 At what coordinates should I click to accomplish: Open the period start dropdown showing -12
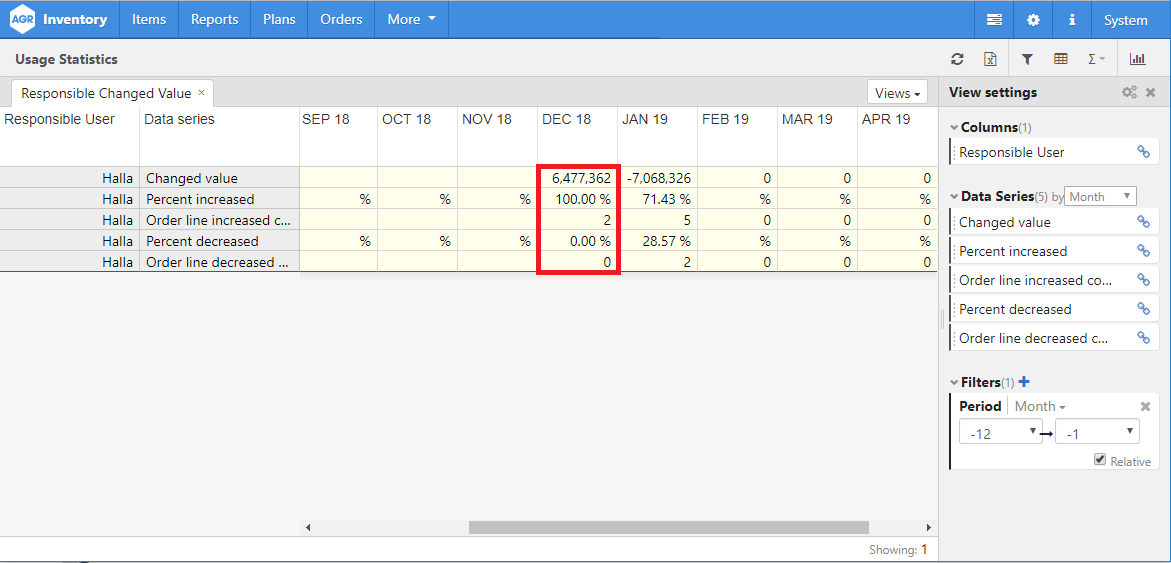(x=999, y=432)
